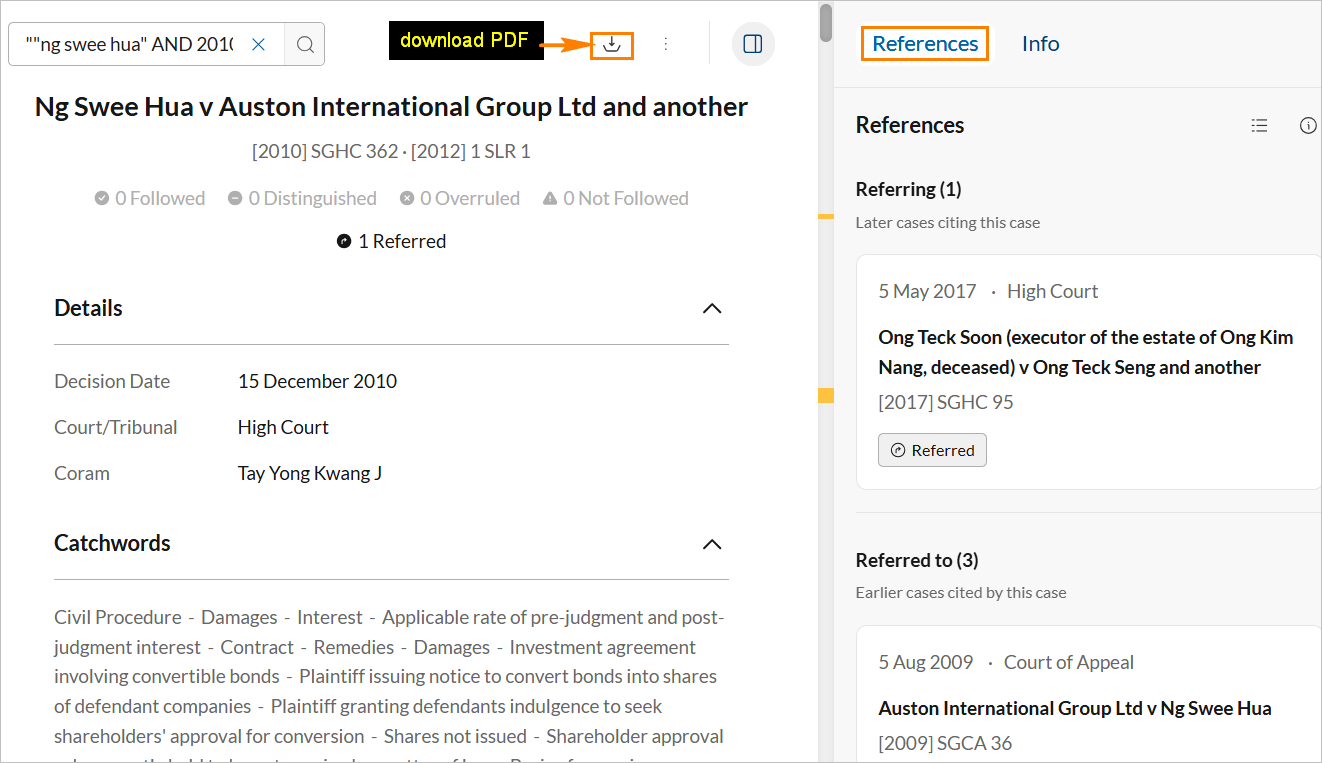Click the 0 Overruled filter
Viewport: 1322px width, 763px height.
(459, 198)
